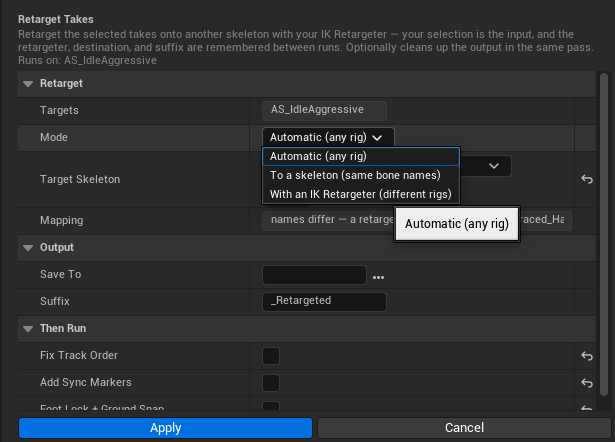Select the Mode label row
Viewport: 615px width, 442px height.
pos(54,138)
